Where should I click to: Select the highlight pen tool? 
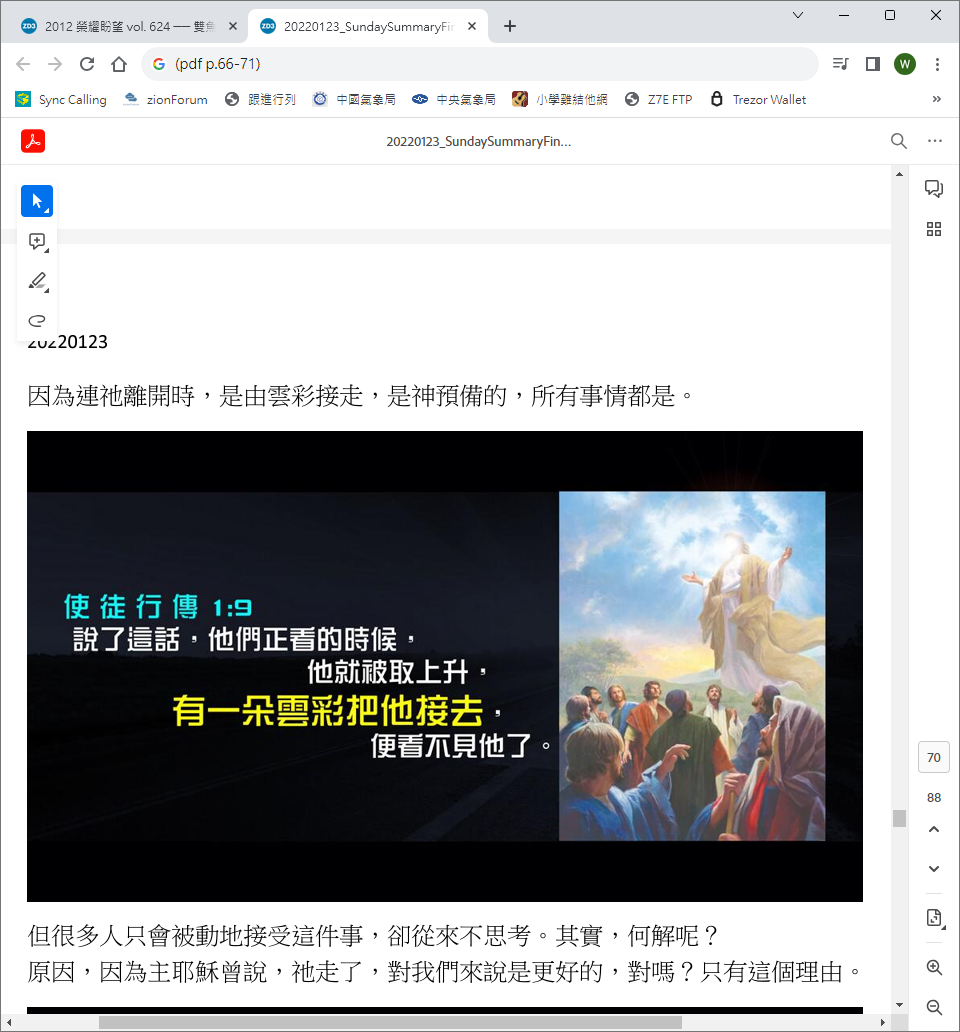pyautogui.click(x=37, y=282)
